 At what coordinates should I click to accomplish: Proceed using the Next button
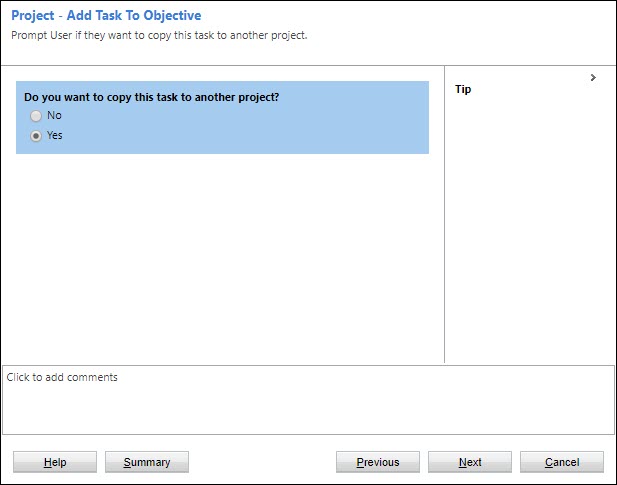coord(470,462)
